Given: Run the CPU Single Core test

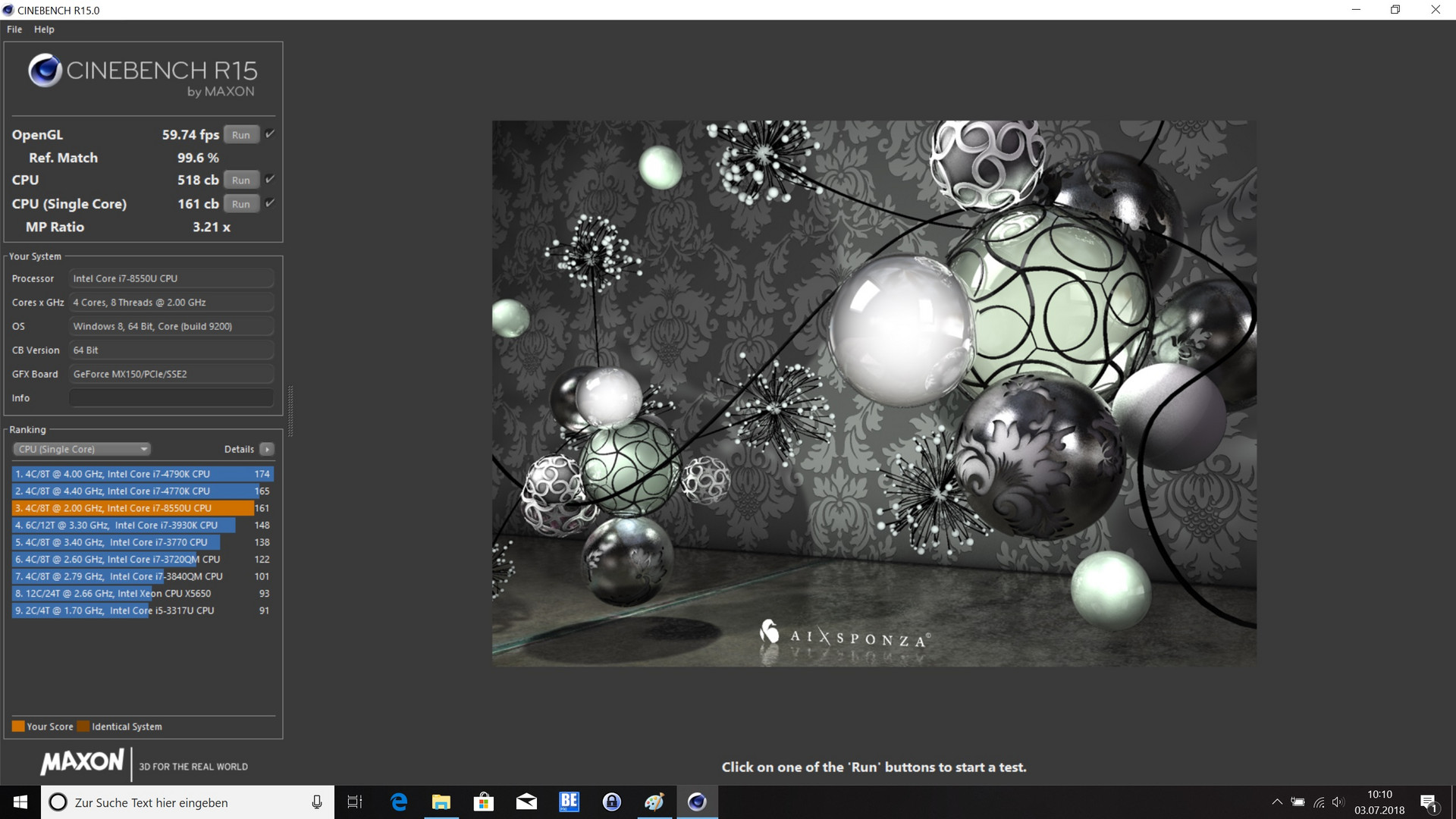Looking at the screenshot, I should click(x=241, y=204).
